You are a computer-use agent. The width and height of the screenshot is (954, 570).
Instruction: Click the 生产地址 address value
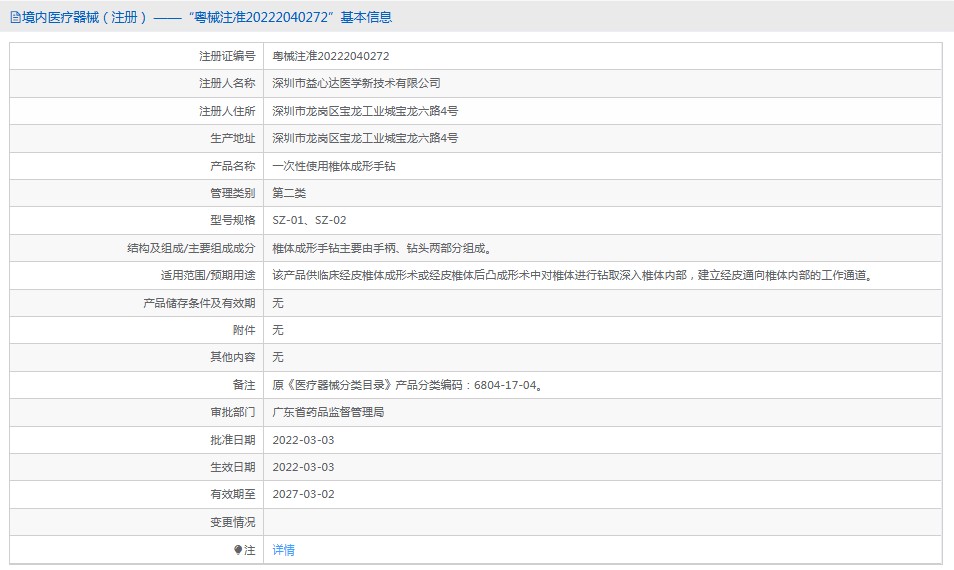click(x=365, y=138)
